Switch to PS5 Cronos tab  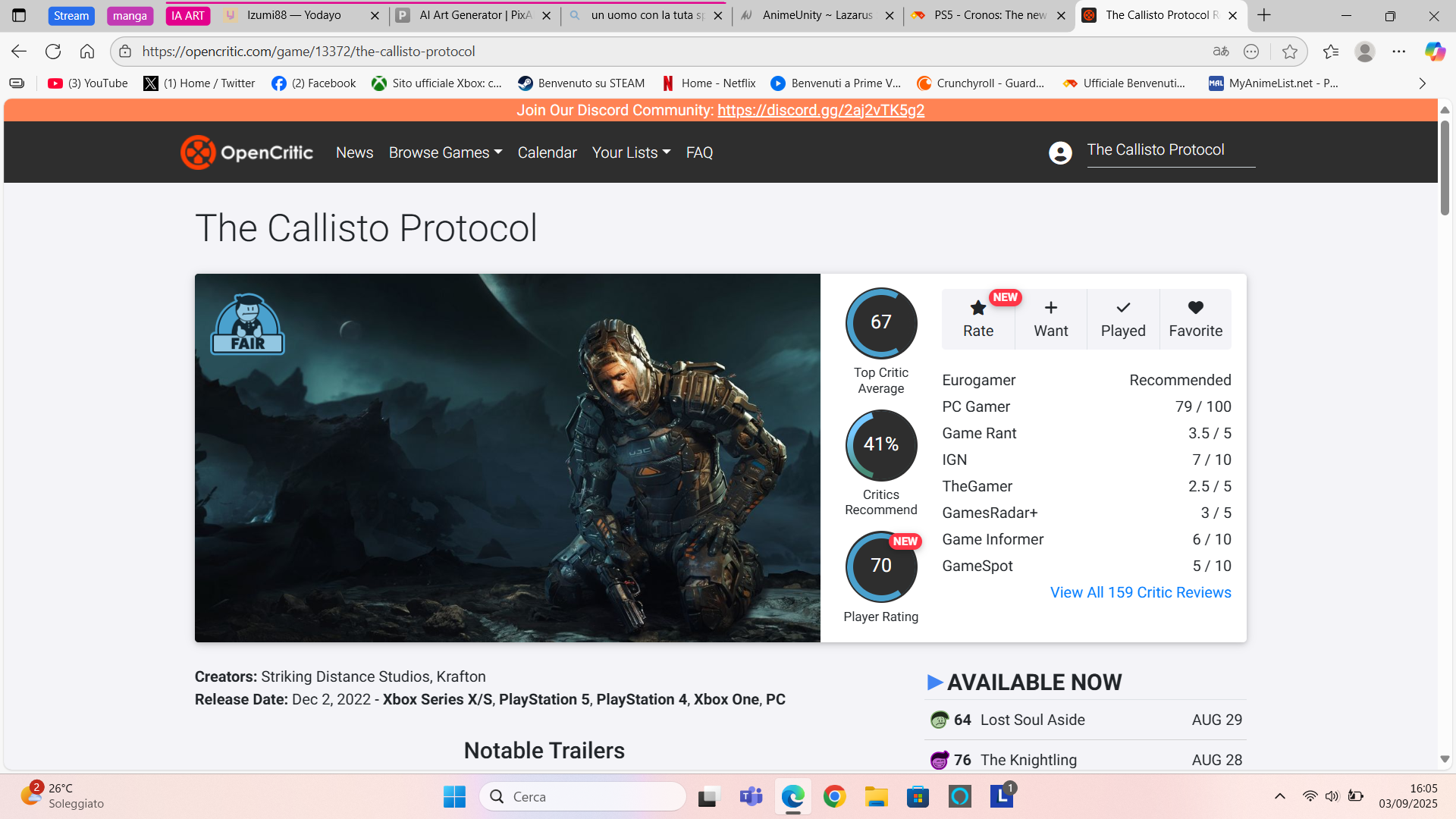pos(990,15)
